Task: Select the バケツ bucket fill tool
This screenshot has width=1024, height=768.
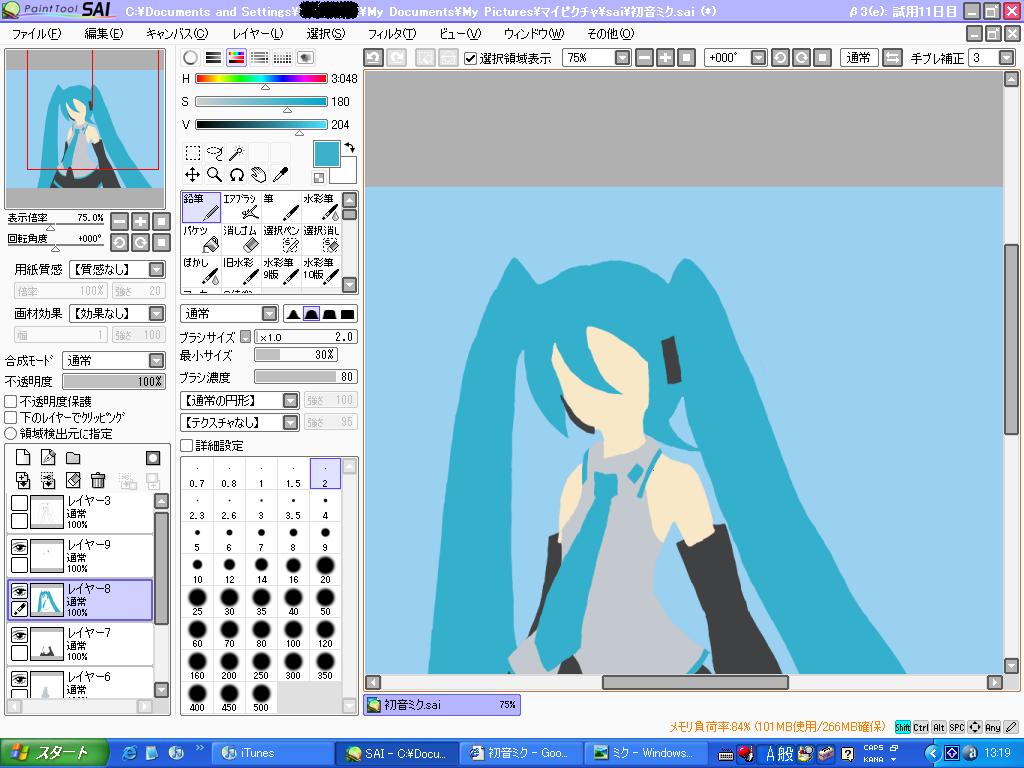Action: (x=201, y=239)
